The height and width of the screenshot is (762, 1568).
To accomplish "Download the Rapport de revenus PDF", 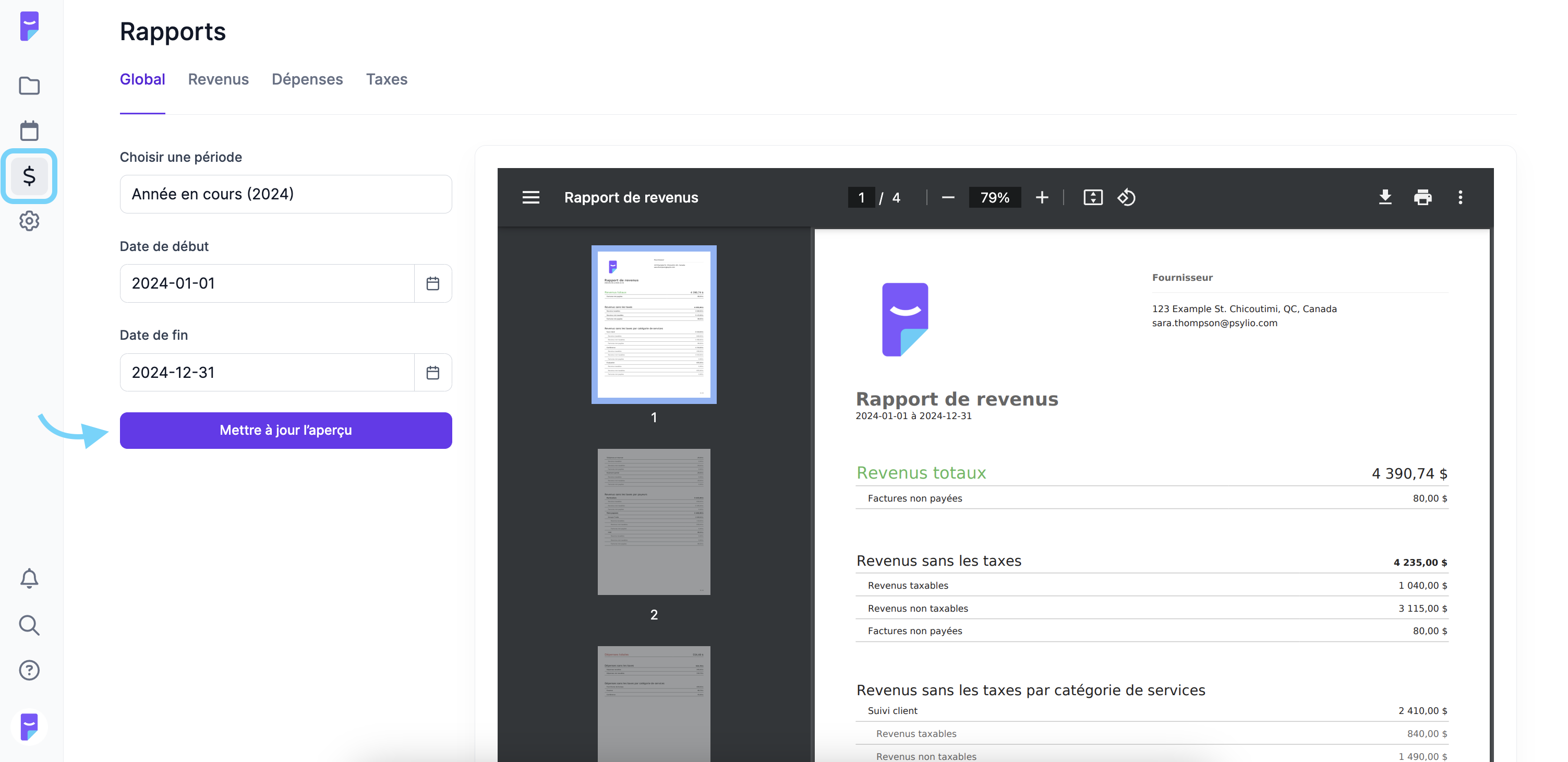I will (1385, 197).
